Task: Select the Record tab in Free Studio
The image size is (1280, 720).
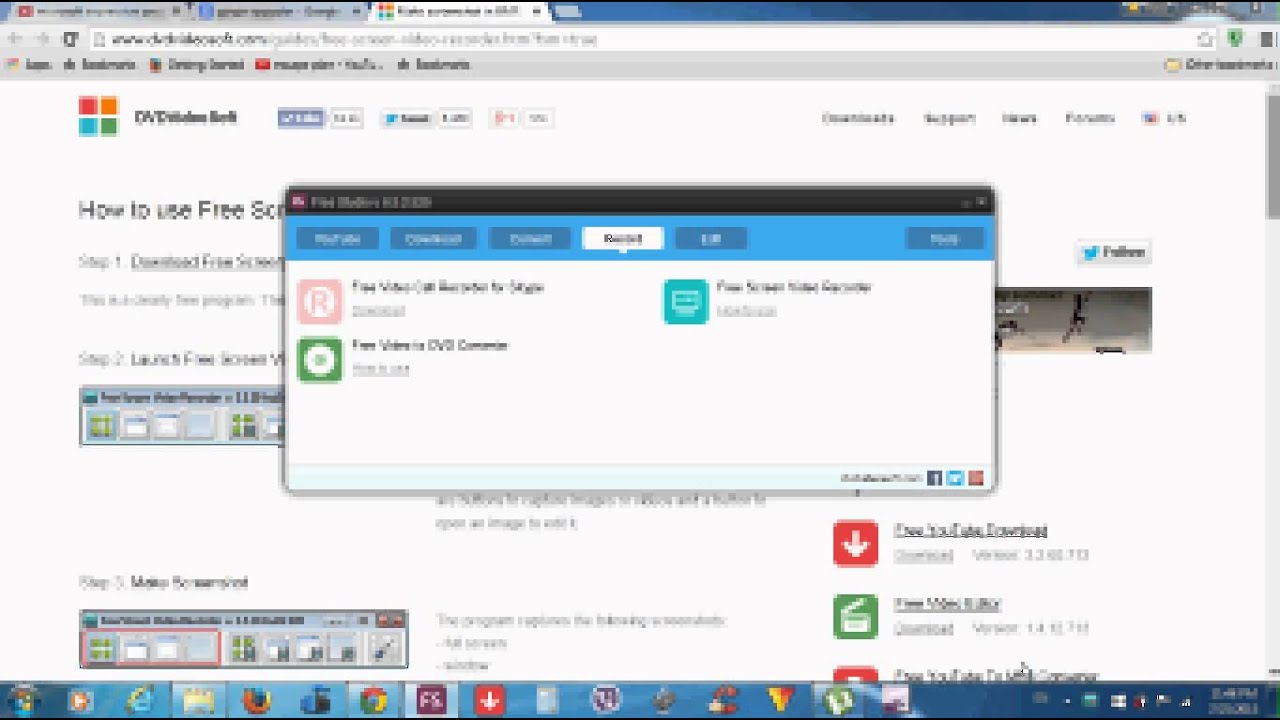Action: pyautogui.click(x=623, y=239)
